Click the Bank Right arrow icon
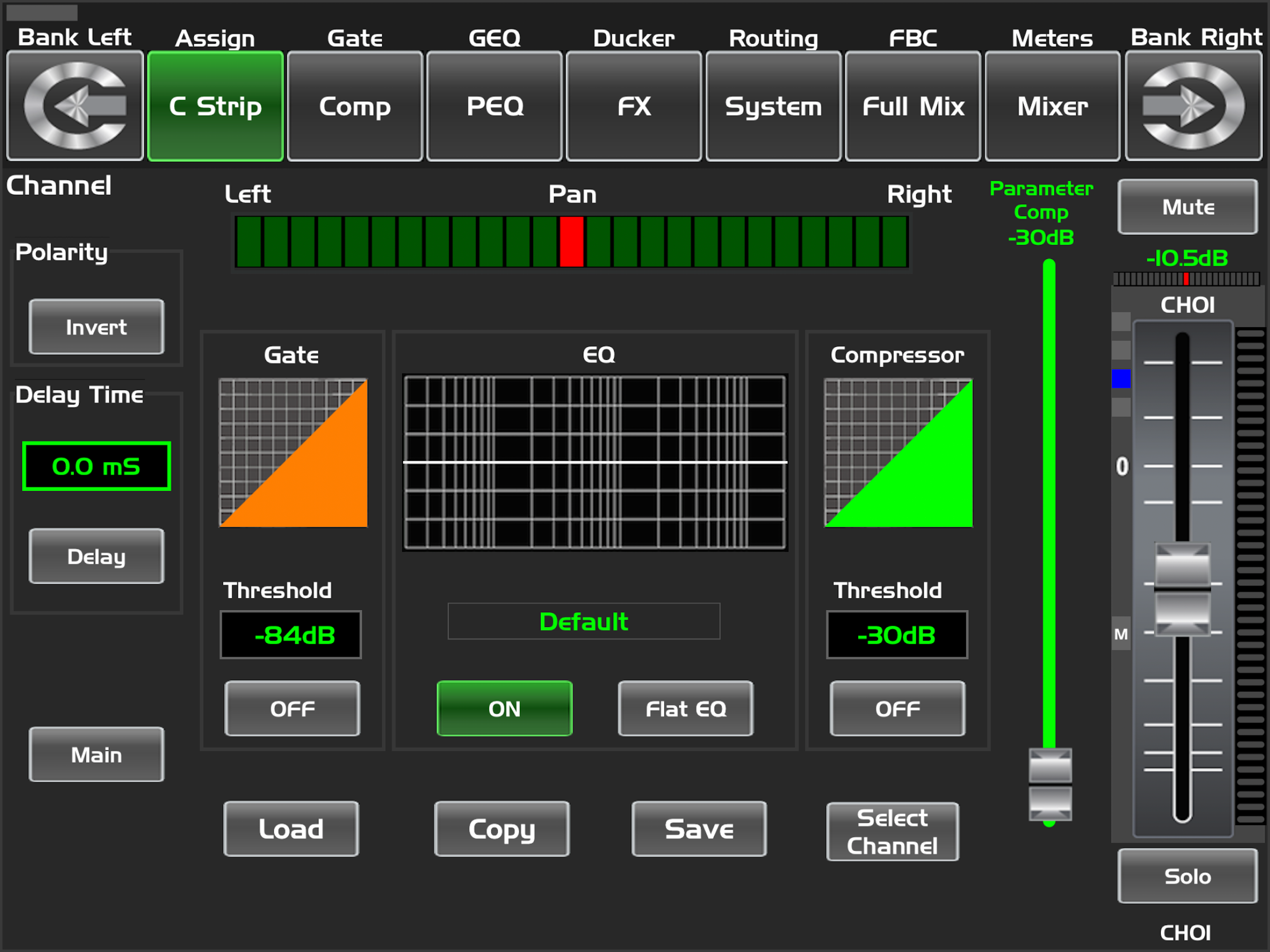Image resolution: width=1270 pixels, height=952 pixels. pyautogui.click(x=1193, y=106)
